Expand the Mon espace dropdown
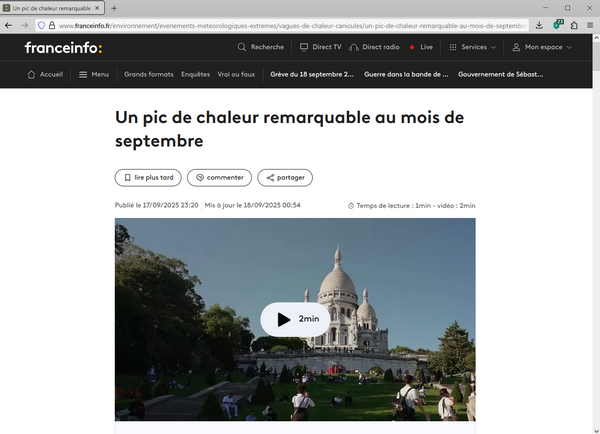Viewport: 600px width, 434px height. [542, 47]
